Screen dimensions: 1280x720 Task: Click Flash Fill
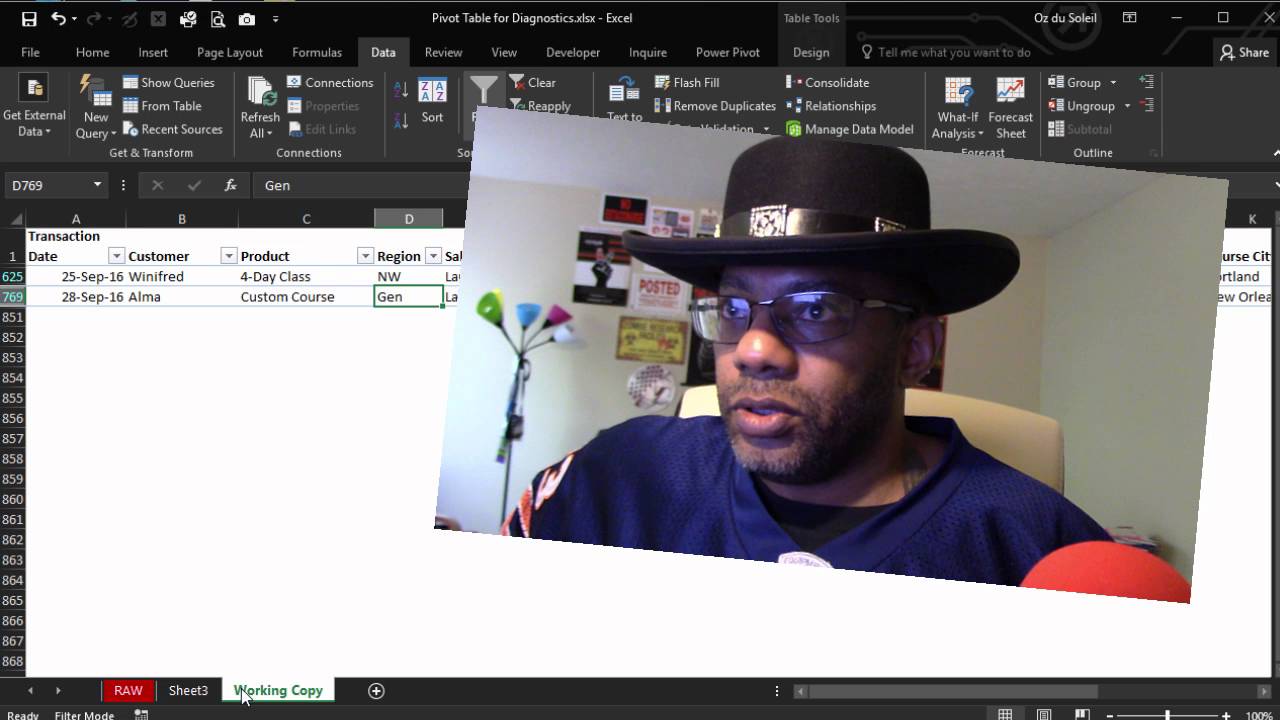click(x=686, y=83)
